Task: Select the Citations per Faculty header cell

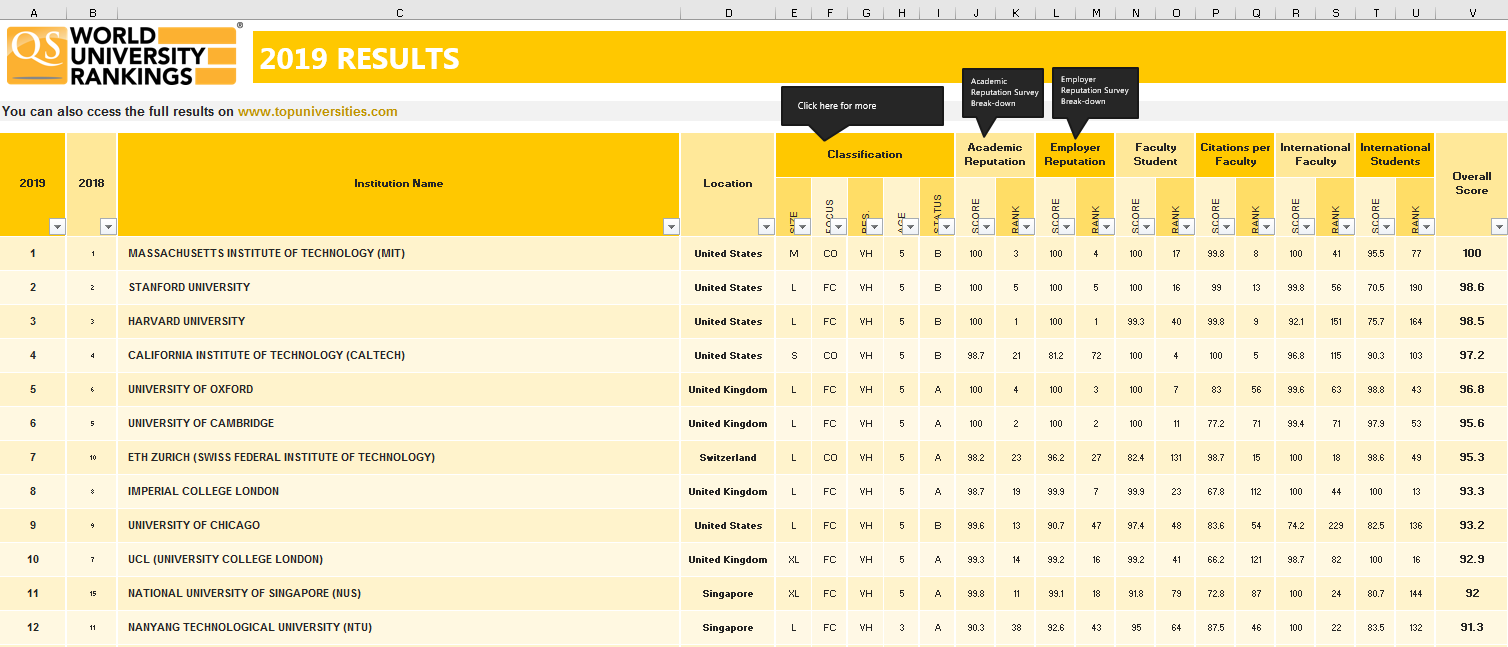Action: click(x=1235, y=155)
